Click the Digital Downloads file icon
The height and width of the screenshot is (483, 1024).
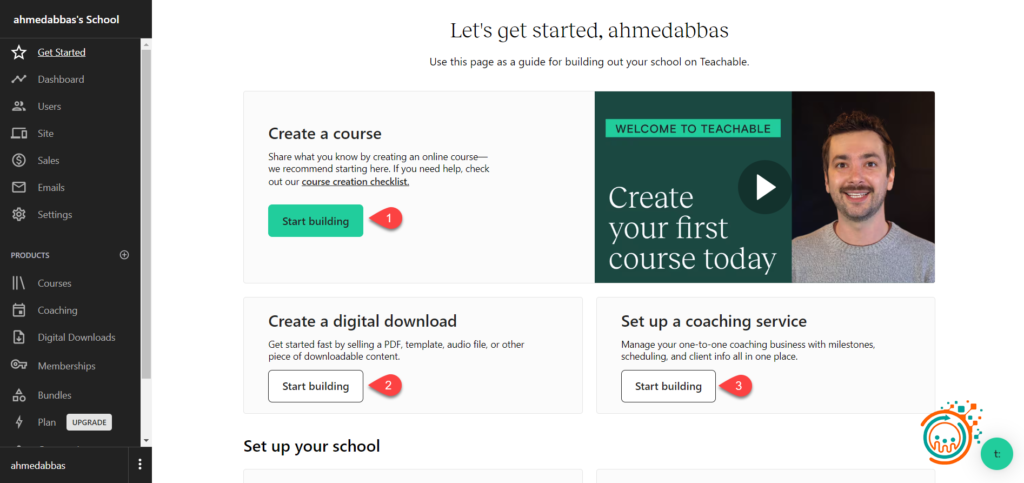18,337
